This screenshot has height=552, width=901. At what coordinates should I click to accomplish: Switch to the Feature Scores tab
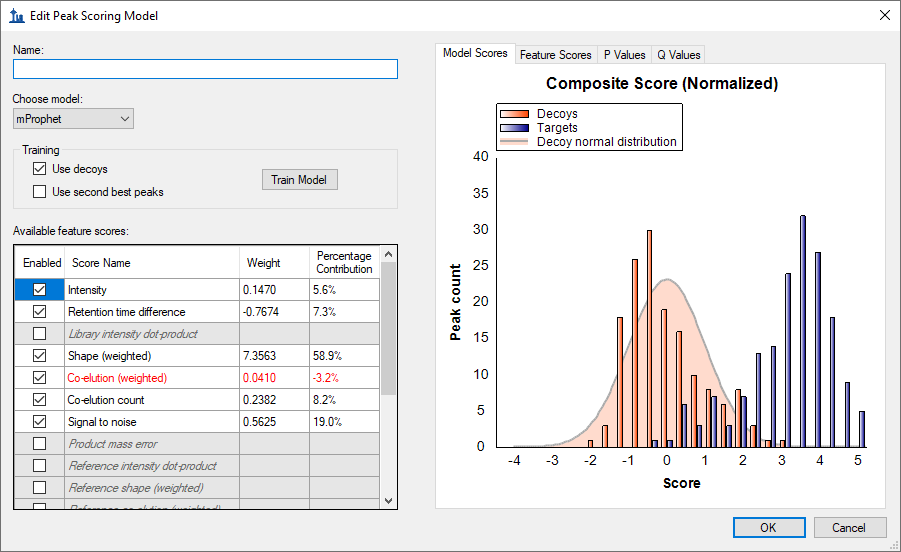click(x=555, y=55)
